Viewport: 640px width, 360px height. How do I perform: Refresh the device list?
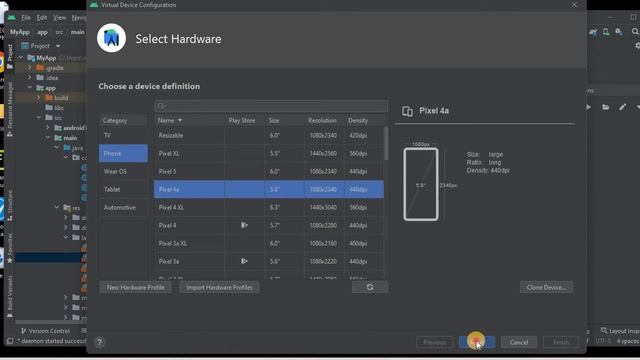pos(370,287)
